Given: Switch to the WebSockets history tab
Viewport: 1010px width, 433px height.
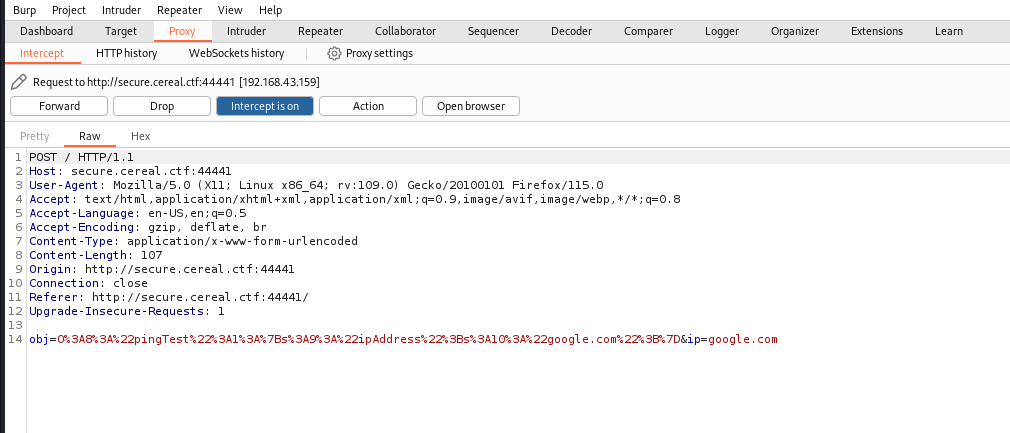Looking at the screenshot, I should [236, 53].
